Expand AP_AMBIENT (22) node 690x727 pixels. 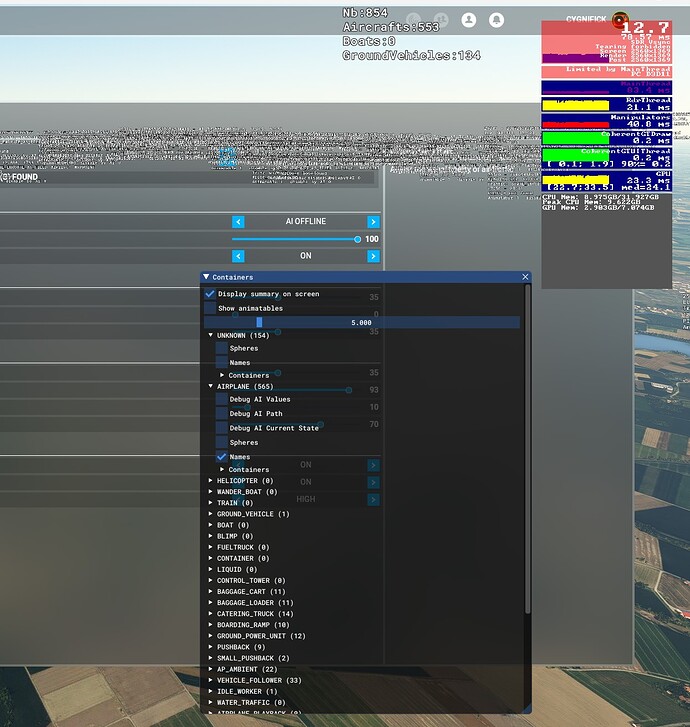211,669
